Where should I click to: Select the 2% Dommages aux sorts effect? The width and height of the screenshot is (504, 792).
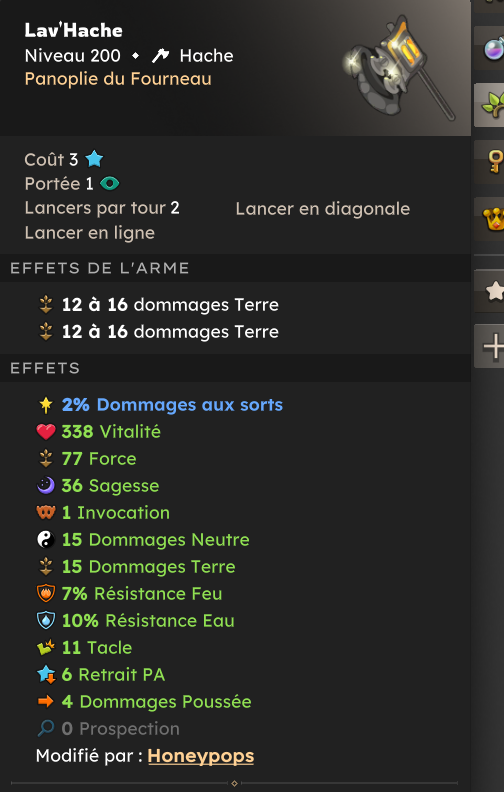(x=172, y=405)
